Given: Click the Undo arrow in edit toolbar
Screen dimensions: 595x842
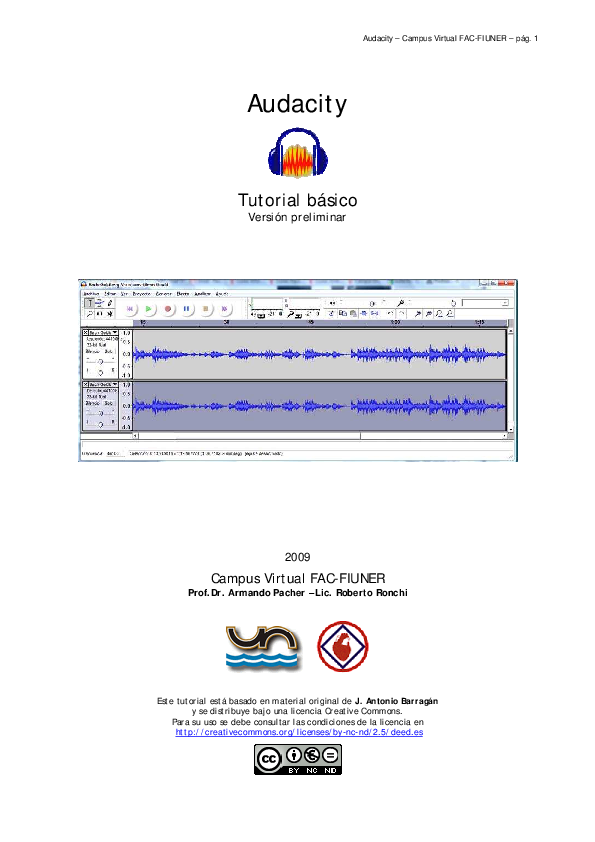Looking at the screenshot, I should (390, 314).
